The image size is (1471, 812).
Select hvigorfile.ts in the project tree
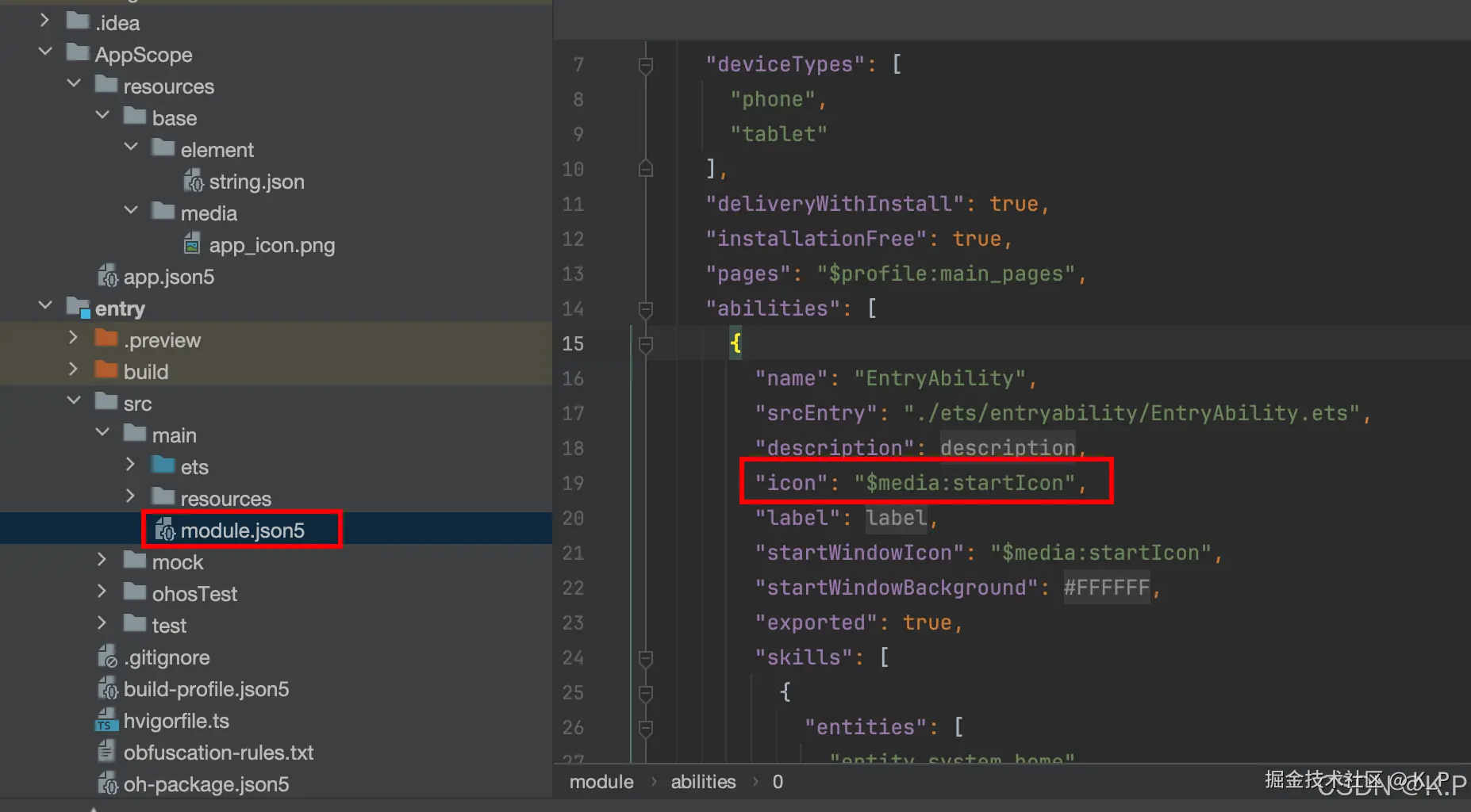pos(176,721)
